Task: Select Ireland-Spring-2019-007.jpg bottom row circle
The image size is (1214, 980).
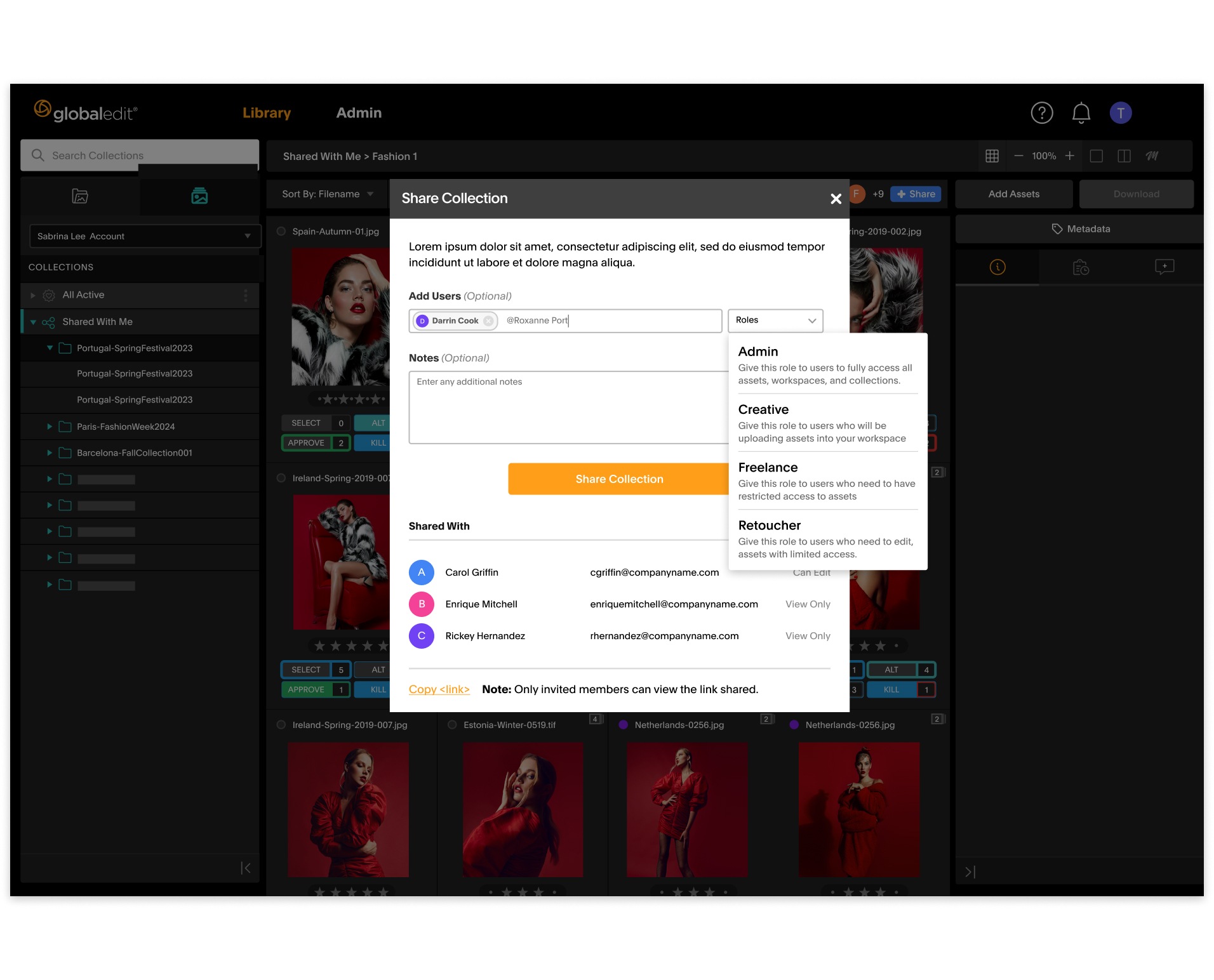Action: click(281, 725)
